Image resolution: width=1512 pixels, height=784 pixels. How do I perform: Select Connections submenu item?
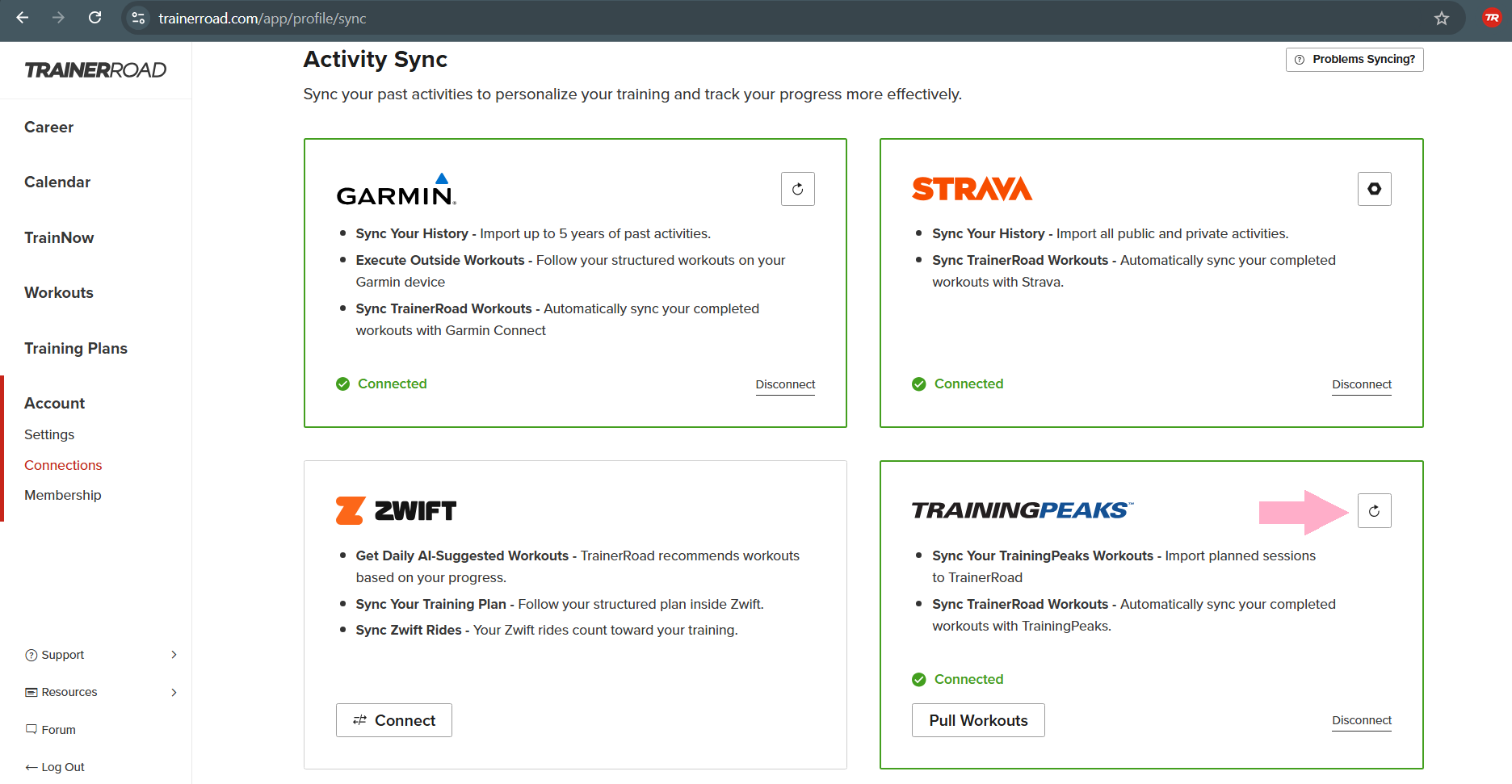point(63,465)
